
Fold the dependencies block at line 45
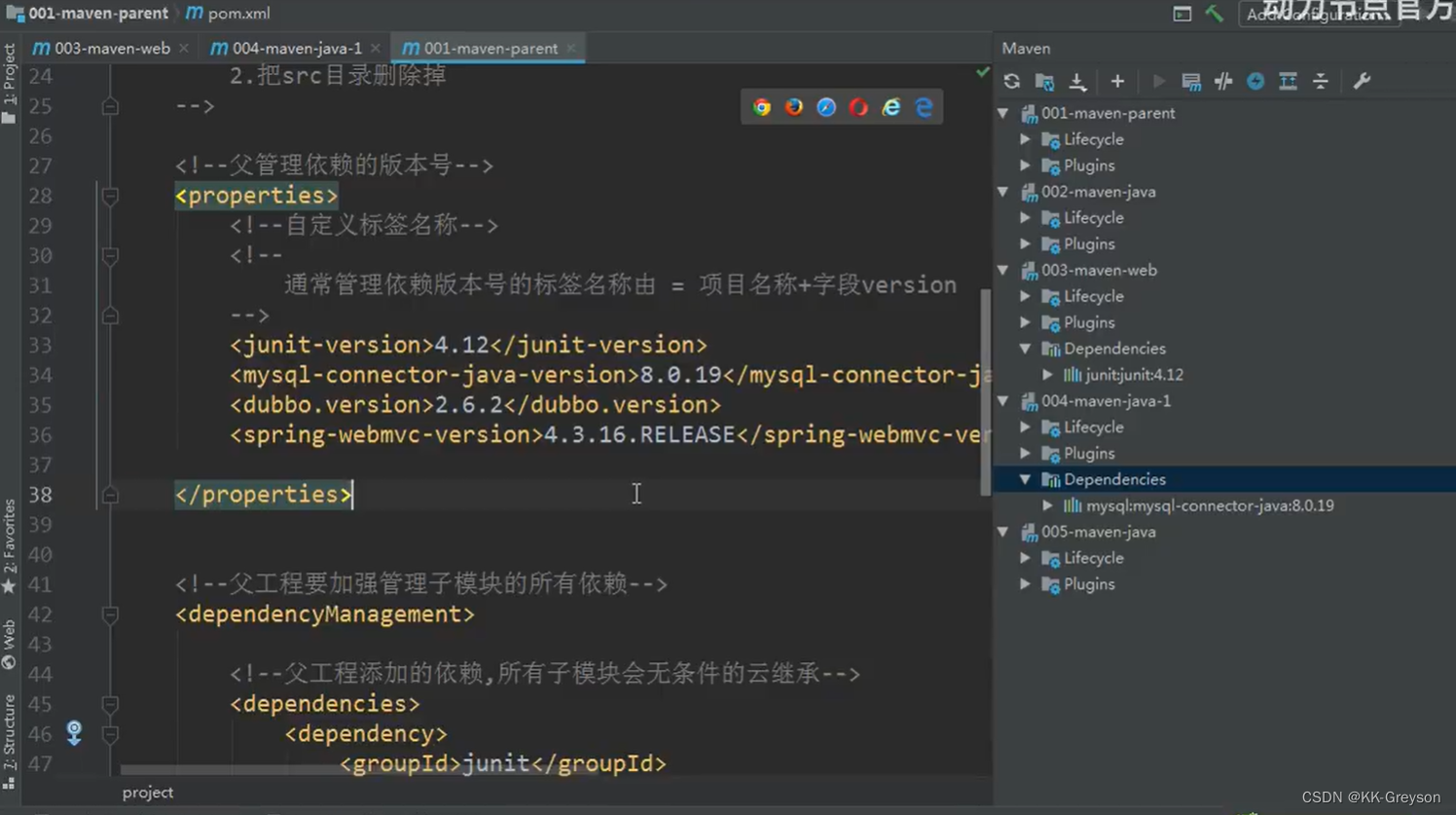(110, 704)
